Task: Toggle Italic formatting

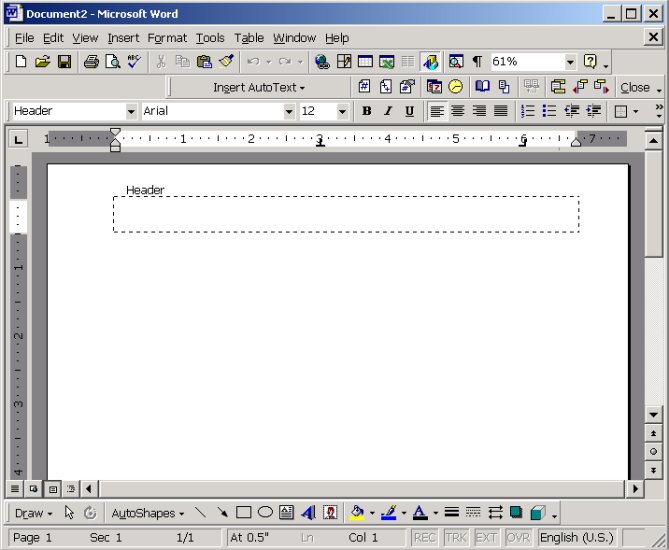Action: [388, 111]
